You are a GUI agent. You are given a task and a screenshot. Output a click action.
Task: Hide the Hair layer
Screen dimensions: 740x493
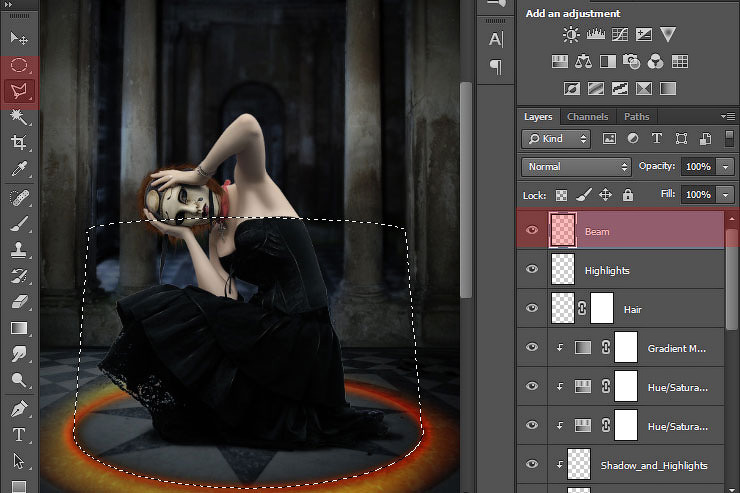pyautogui.click(x=532, y=309)
